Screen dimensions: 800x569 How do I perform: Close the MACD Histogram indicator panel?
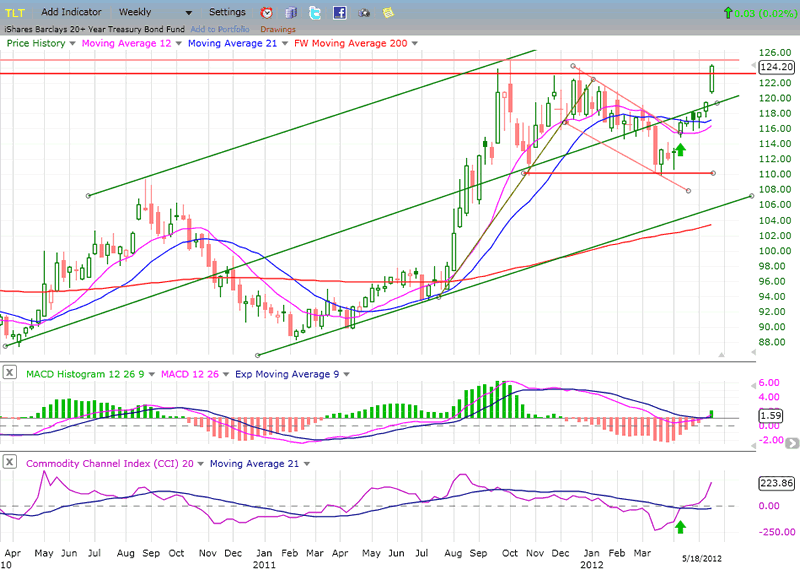(10, 373)
